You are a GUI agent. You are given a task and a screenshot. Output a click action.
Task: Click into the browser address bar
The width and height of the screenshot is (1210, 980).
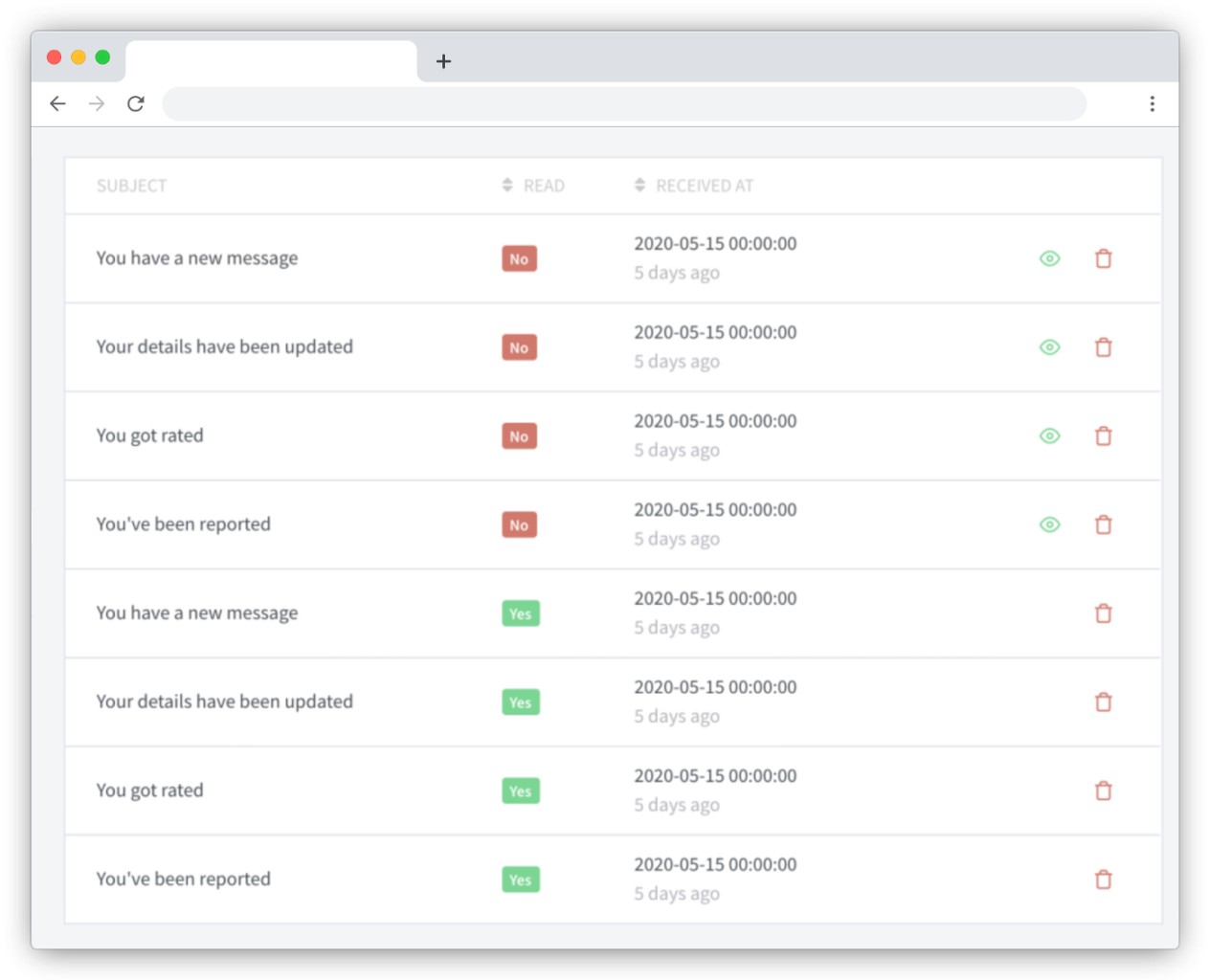pos(624,103)
